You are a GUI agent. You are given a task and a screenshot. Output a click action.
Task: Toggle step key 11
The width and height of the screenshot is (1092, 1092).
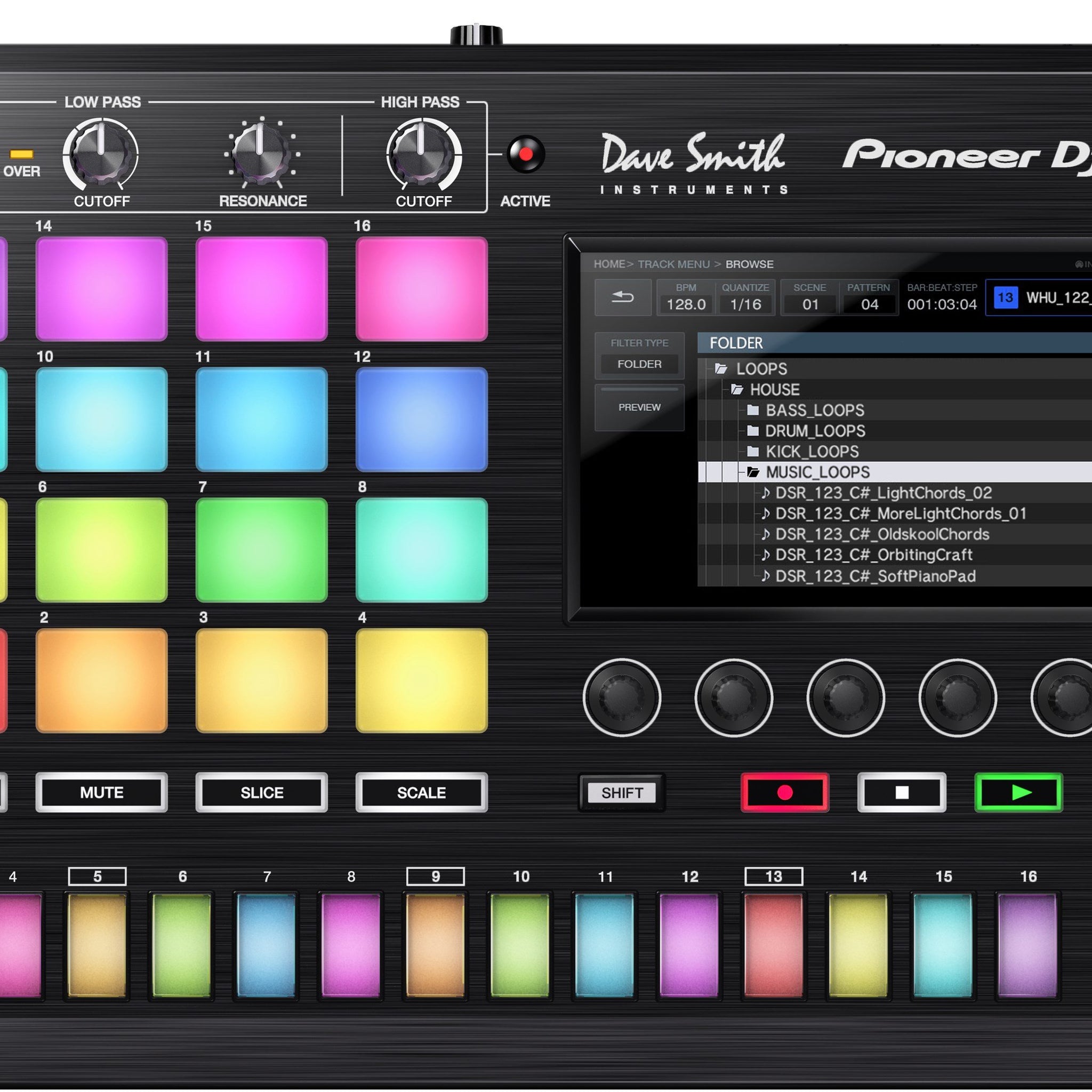(x=605, y=945)
